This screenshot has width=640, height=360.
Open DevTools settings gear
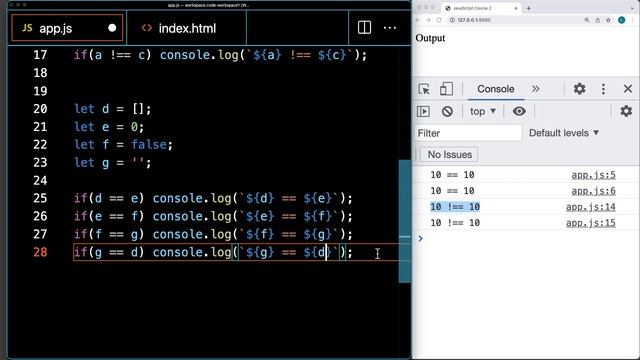[580, 89]
